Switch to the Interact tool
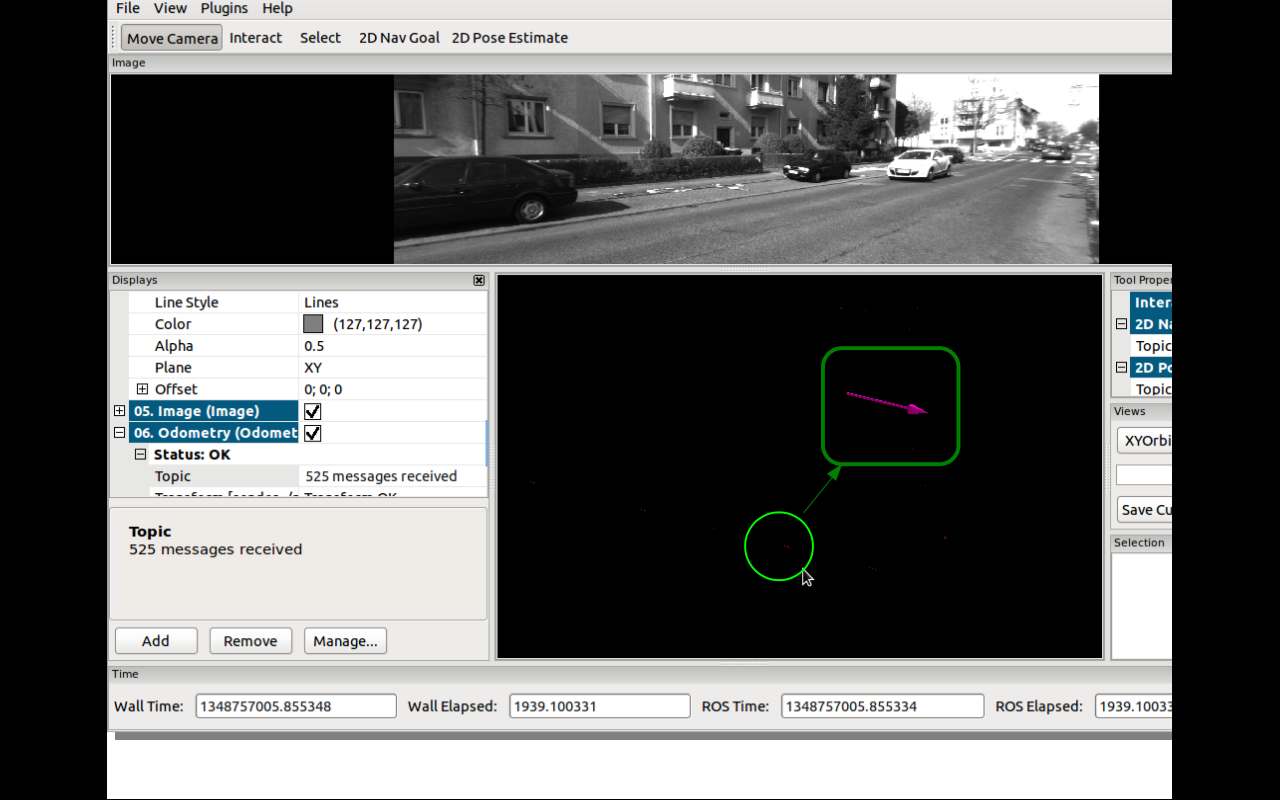 point(256,38)
